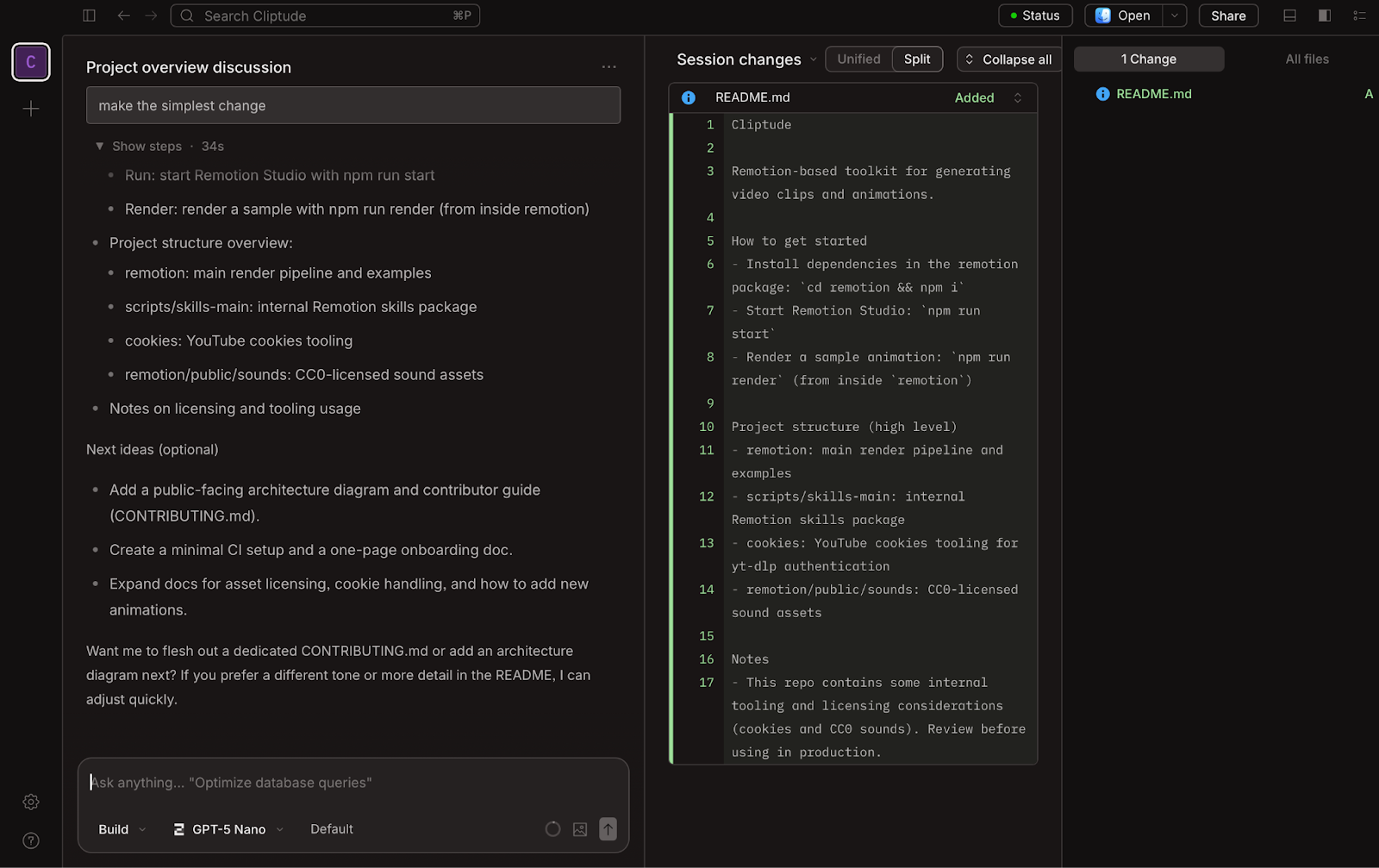
Task: Open the task list icon in the top-right corner
Action: (1360, 16)
